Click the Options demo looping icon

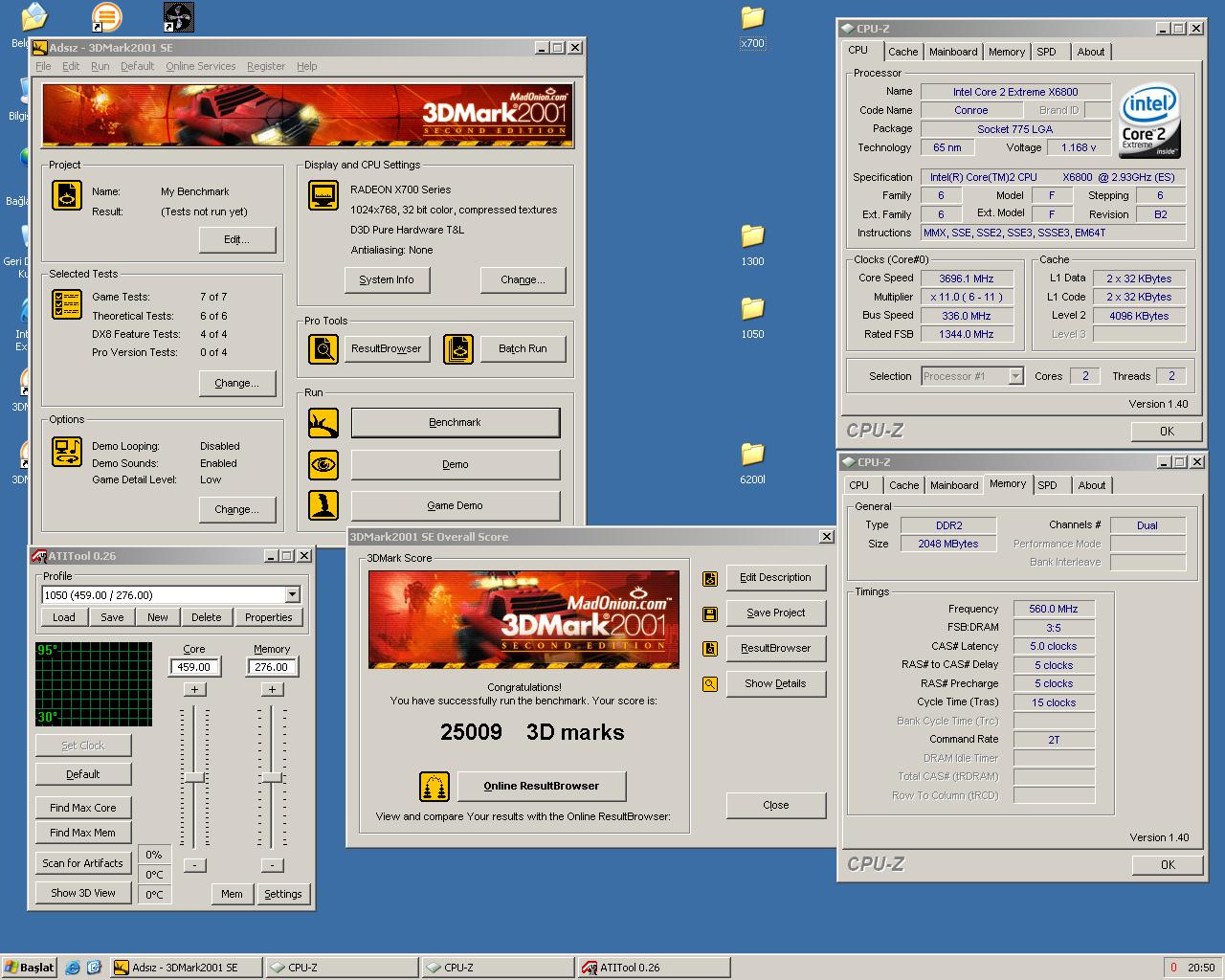(66, 451)
